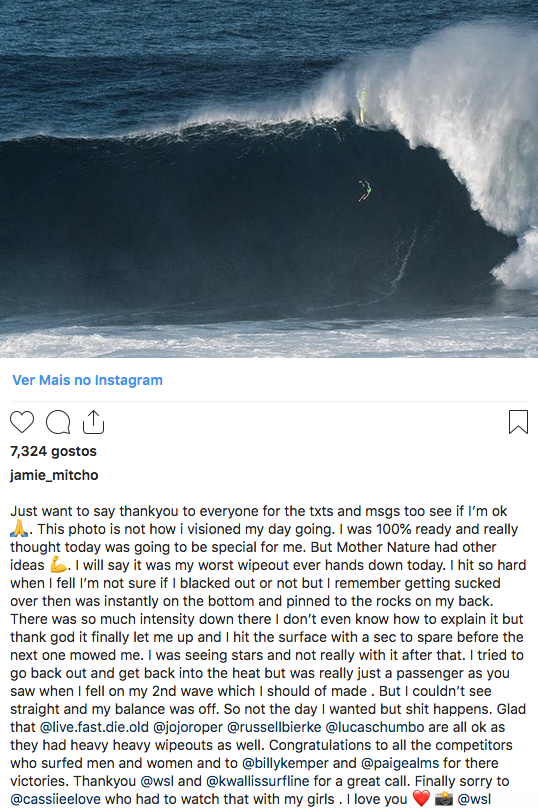Share the post with the upload arrow icon
This screenshot has width=538, height=808.
93,422
